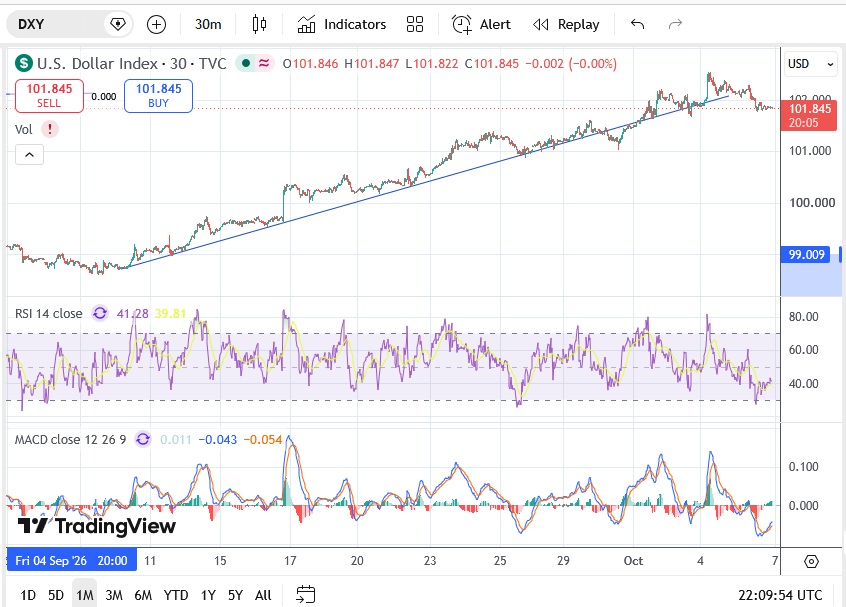Toggle the green market status indicator
The width and height of the screenshot is (846, 607).
[246, 63]
